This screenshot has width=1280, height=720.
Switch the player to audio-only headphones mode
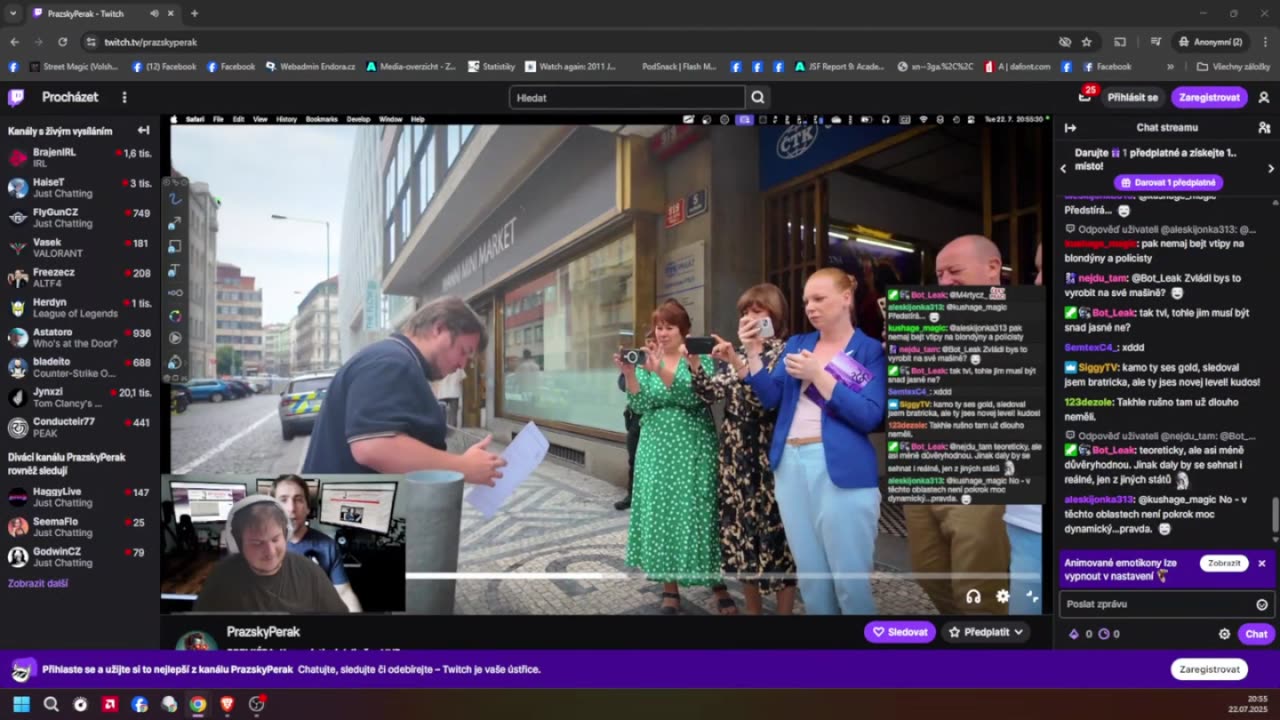(x=973, y=596)
